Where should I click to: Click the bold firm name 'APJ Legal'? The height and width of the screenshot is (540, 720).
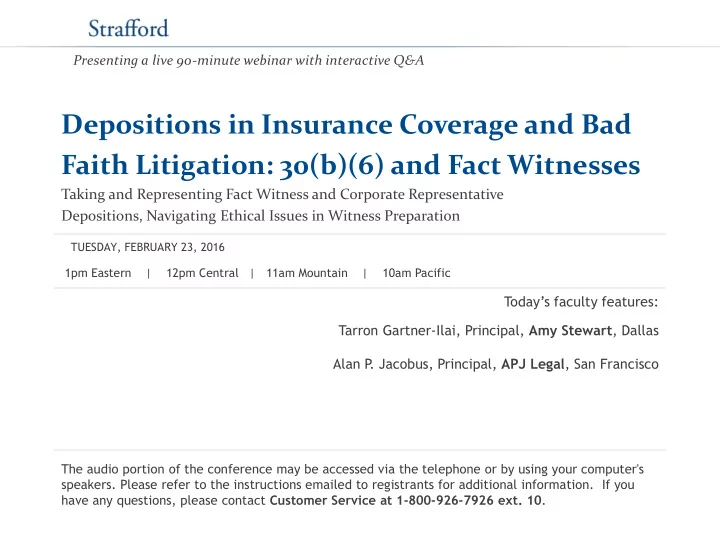(x=532, y=365)
